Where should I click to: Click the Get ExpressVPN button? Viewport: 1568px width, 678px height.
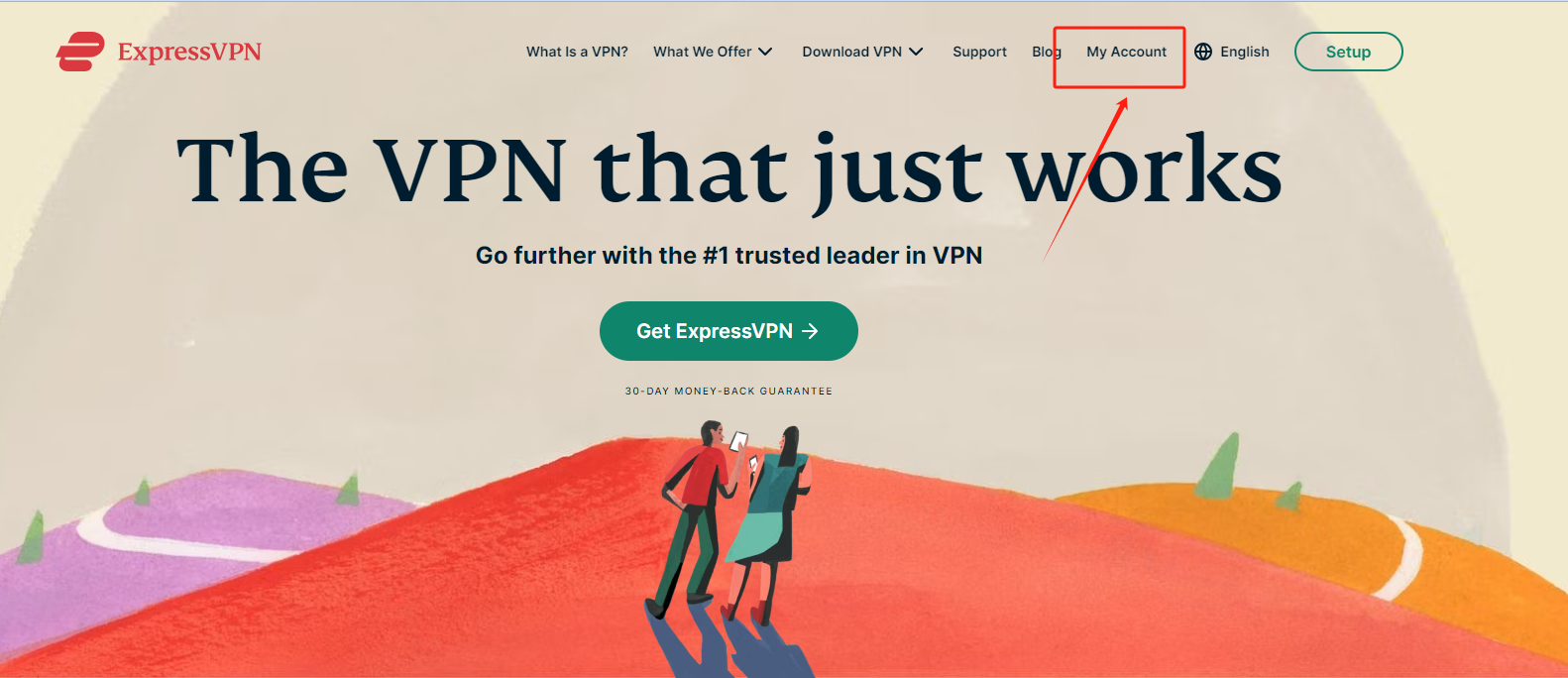coord(728,331)
